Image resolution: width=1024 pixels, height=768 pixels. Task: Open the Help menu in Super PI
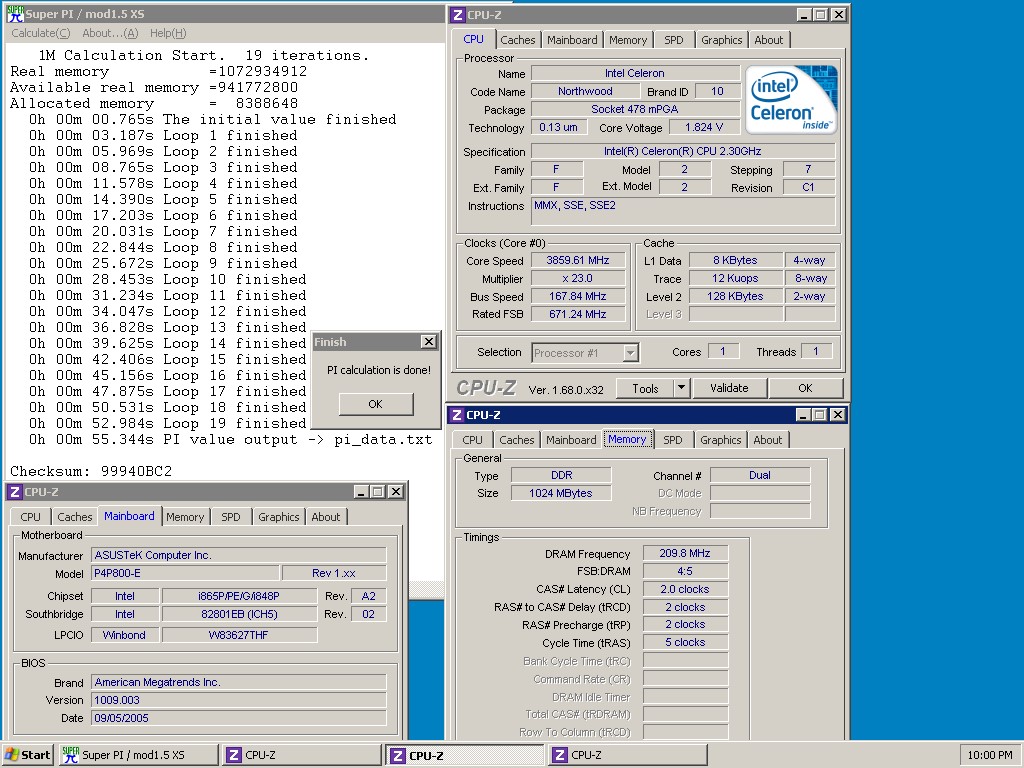(168, 33)
